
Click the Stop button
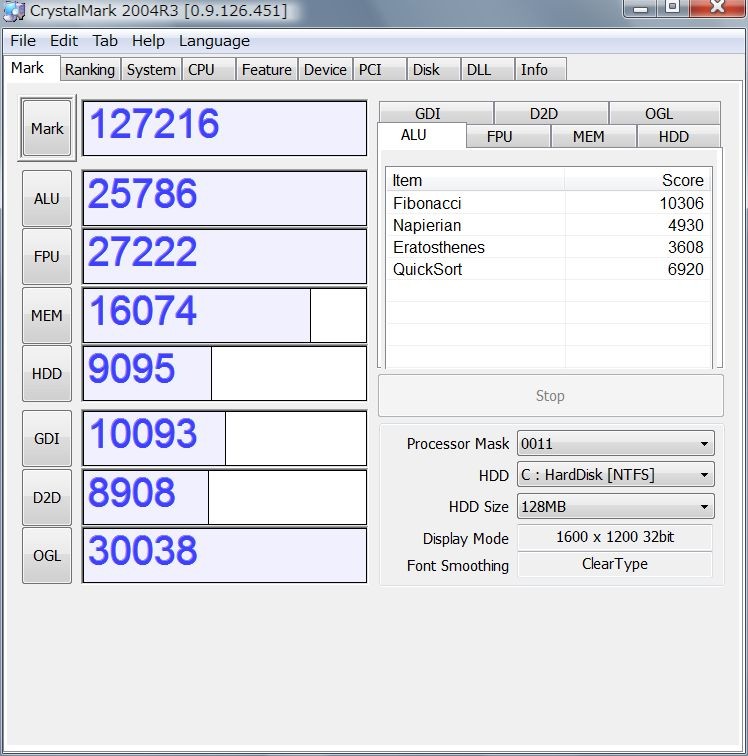(550, 396)
